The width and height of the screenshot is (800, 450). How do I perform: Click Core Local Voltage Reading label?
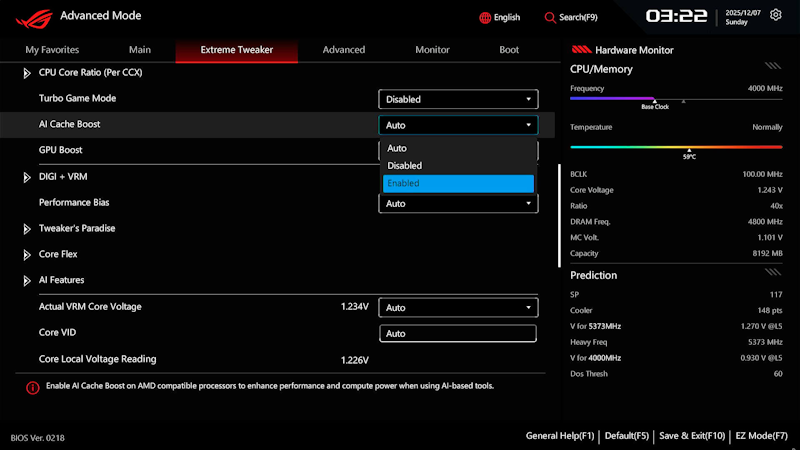tap(97, 359)
